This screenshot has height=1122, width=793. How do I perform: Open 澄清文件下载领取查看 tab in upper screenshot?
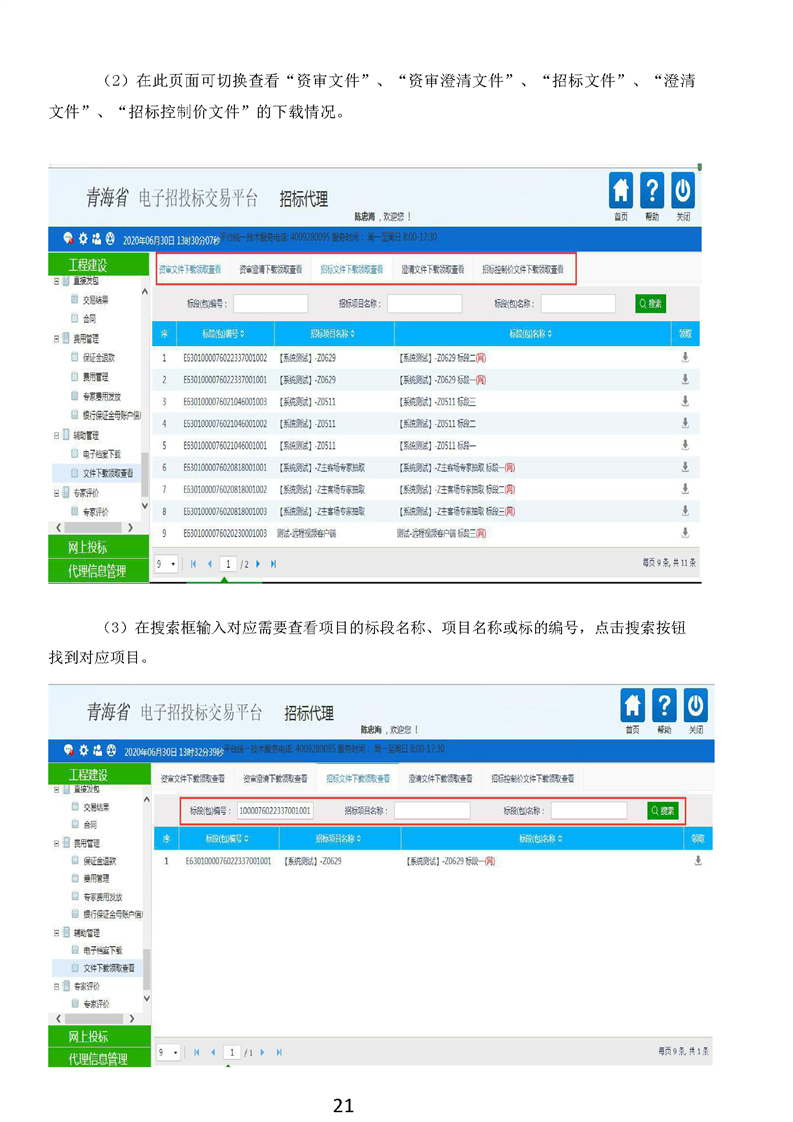click(x=433, y=269)
